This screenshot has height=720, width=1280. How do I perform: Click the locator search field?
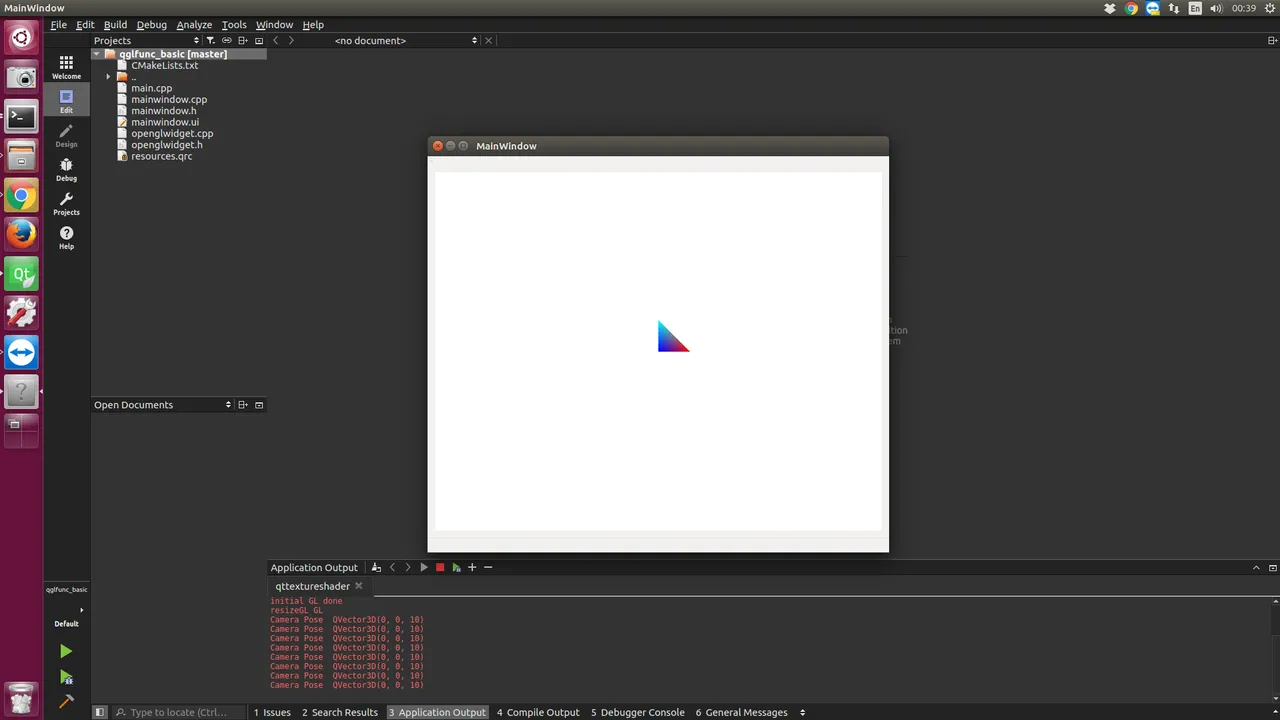pos(178,712)
